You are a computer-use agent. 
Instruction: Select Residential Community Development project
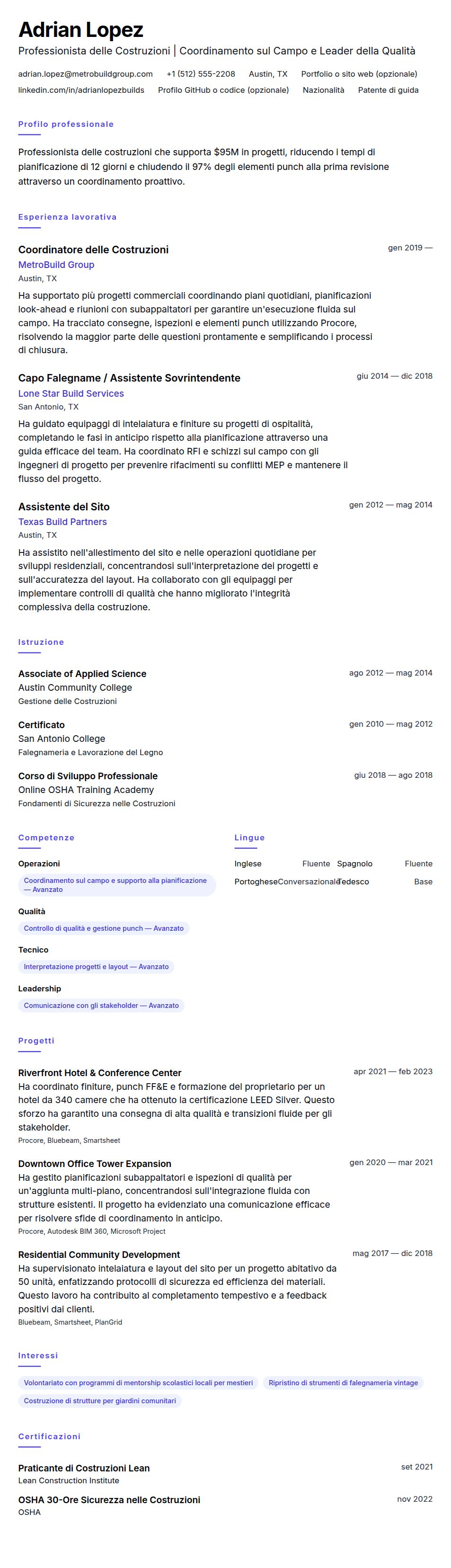[x=99, y=1255]
